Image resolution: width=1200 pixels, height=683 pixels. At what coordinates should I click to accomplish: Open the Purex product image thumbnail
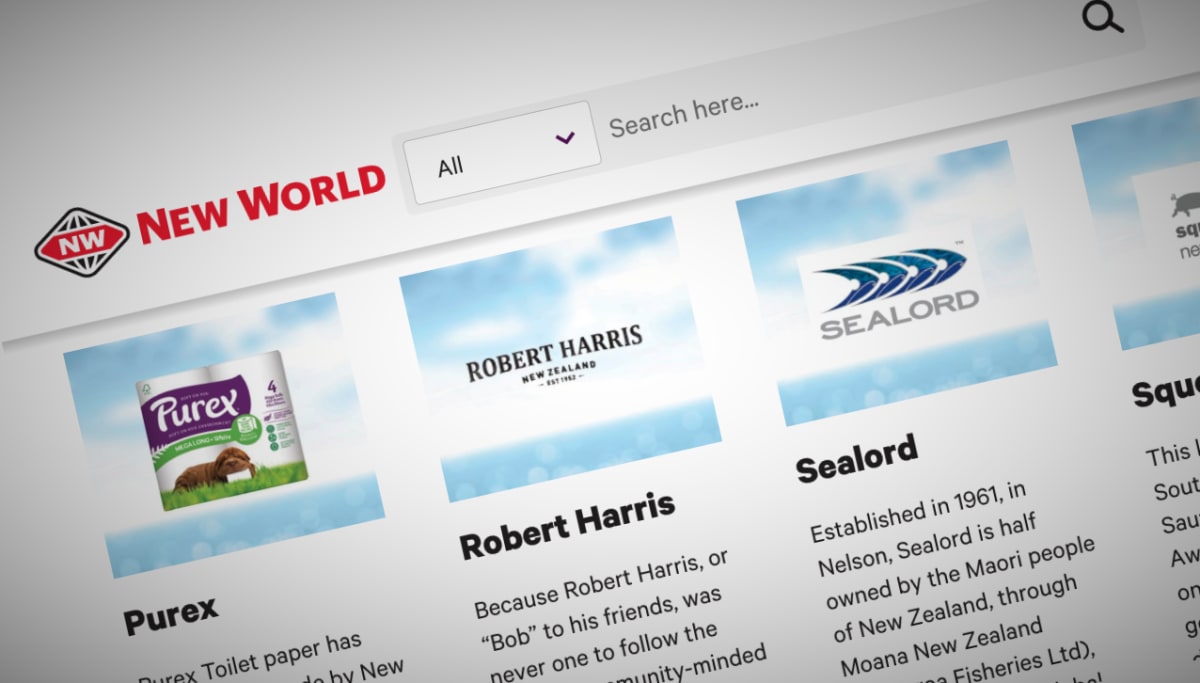pyautogui.click(x=224, y=435)
